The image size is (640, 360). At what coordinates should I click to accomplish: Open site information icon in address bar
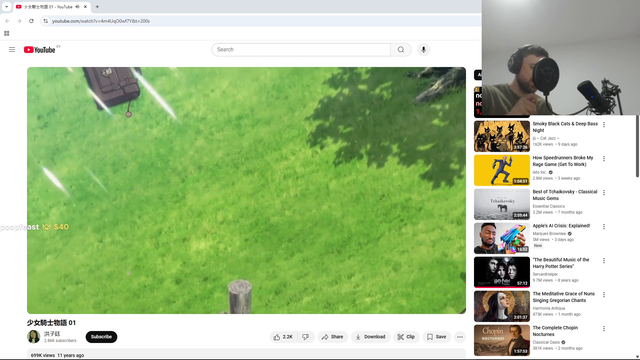[x=46, y=21]
